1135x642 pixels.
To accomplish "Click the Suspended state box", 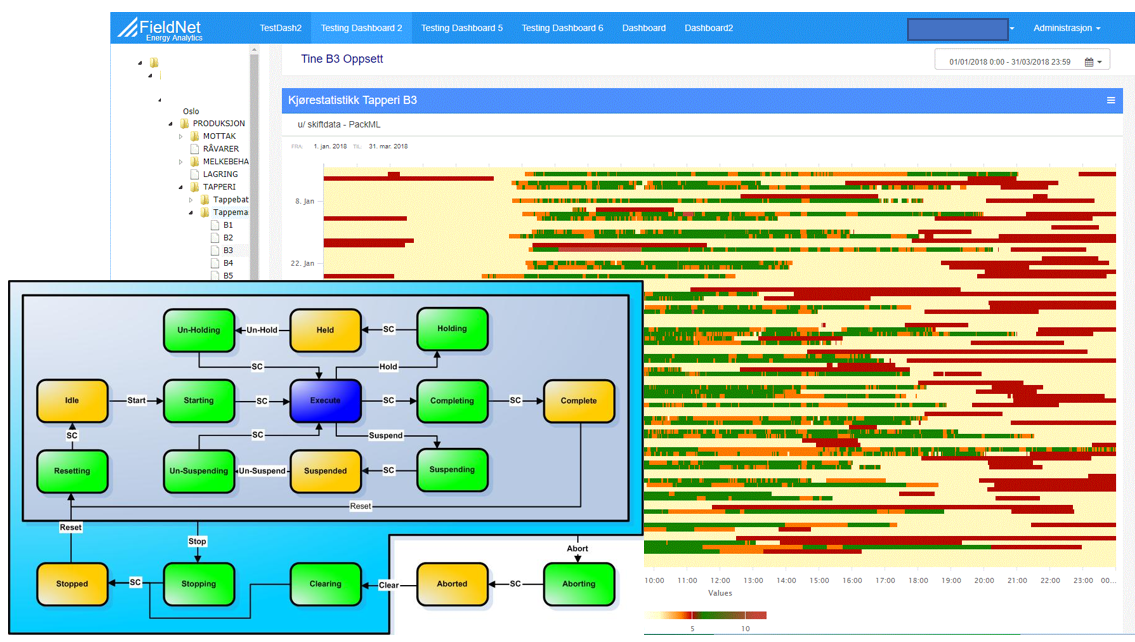I will [x=325, y=471].
